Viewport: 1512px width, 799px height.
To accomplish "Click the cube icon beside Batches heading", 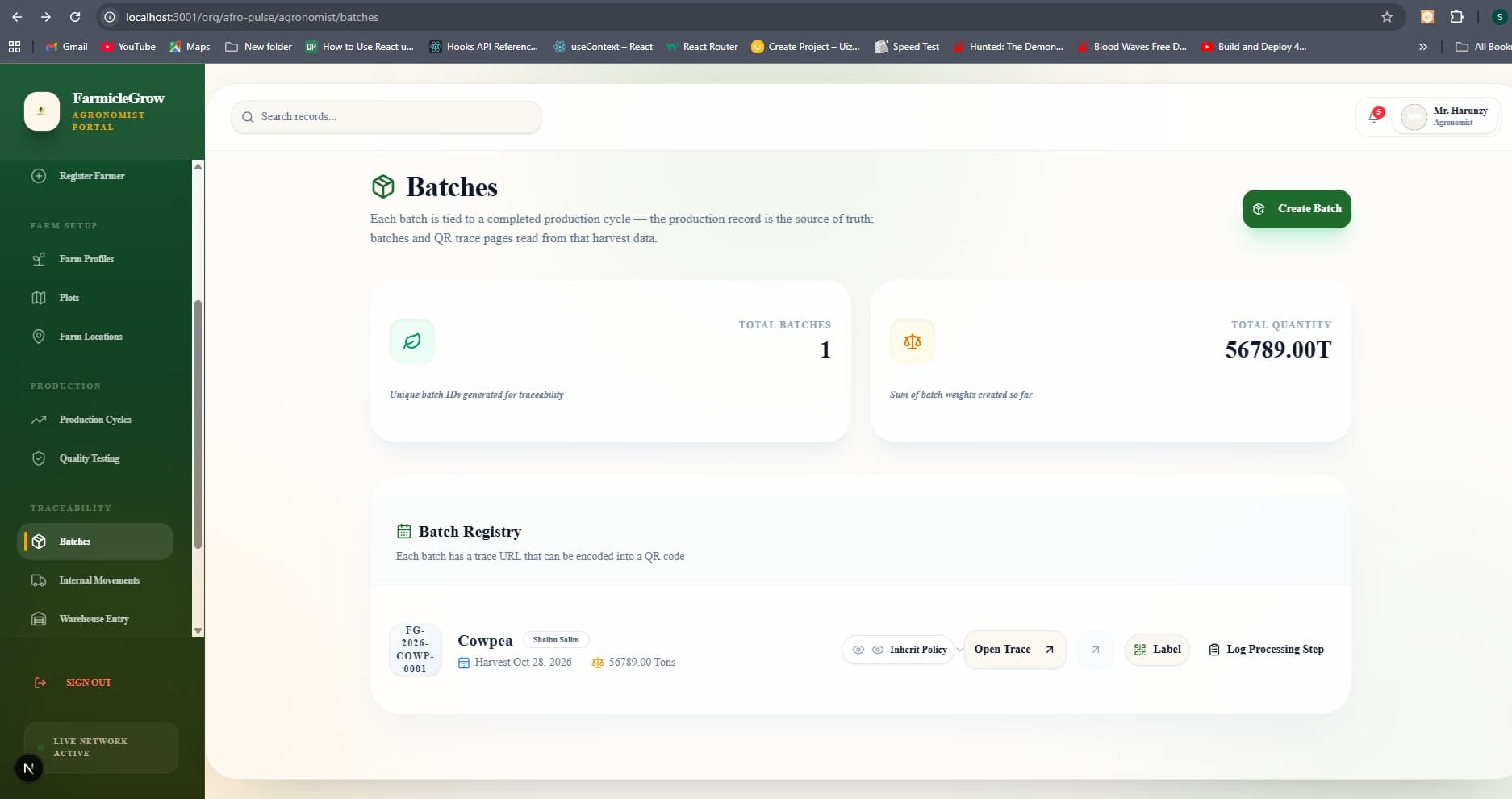I will 383,186.
